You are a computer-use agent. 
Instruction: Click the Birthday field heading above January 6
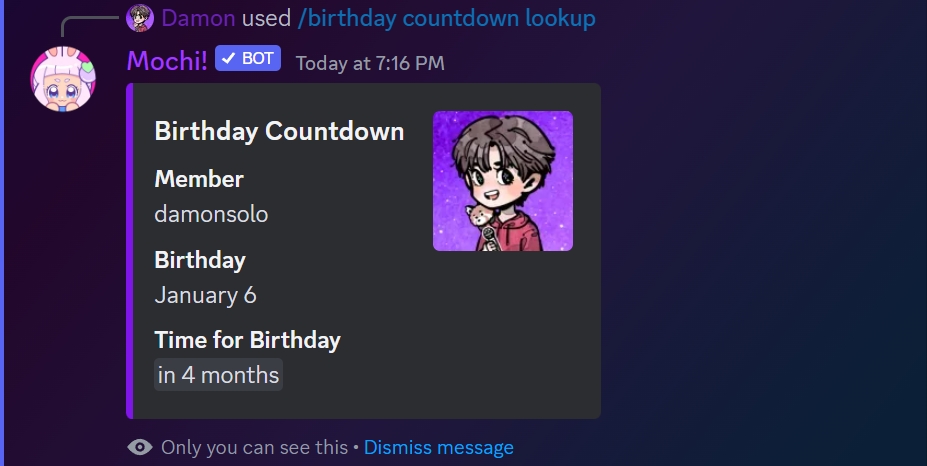pos(200,260)
